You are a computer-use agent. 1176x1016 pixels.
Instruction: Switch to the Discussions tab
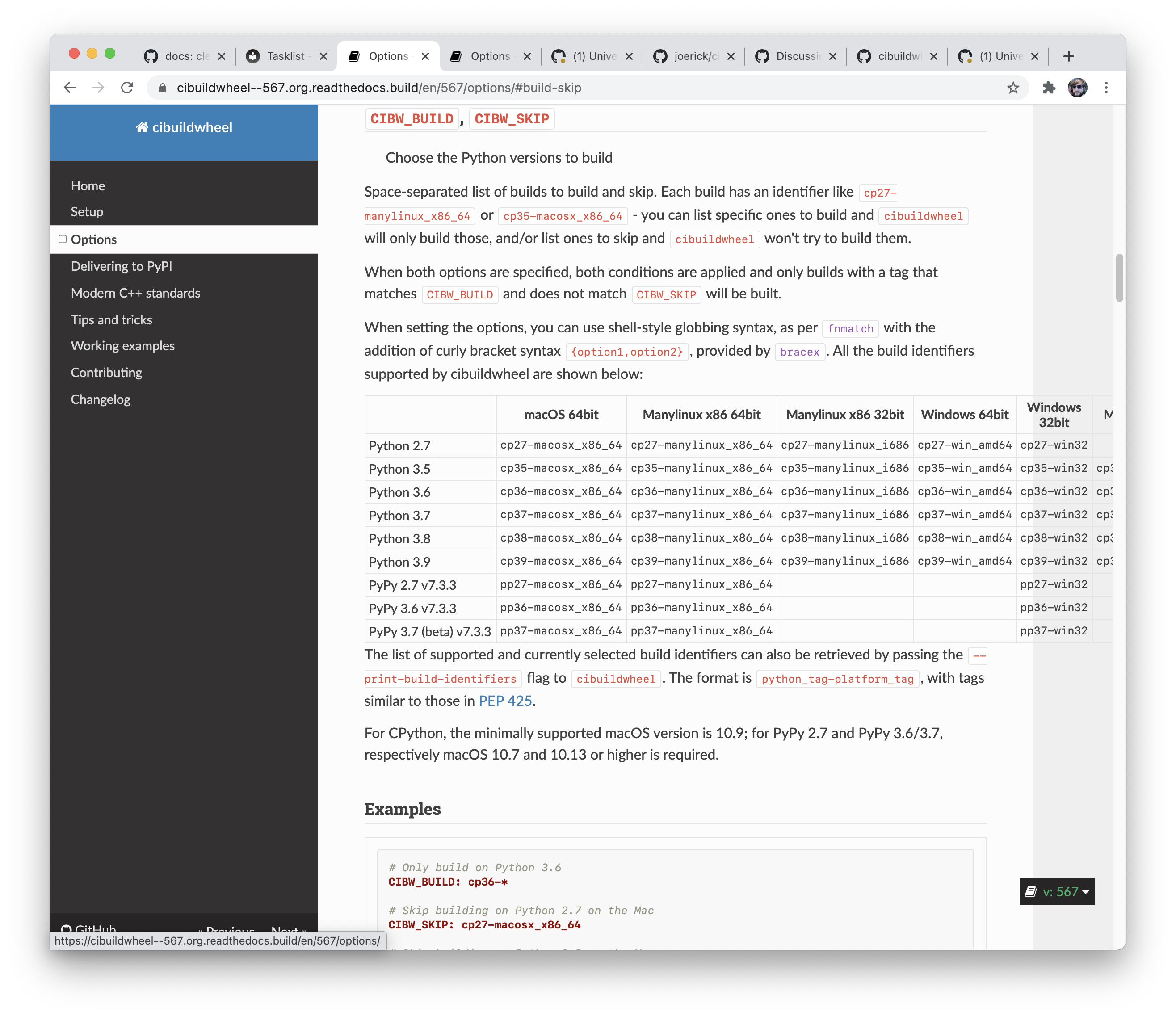pyautogui.click(x=794, y=56)
